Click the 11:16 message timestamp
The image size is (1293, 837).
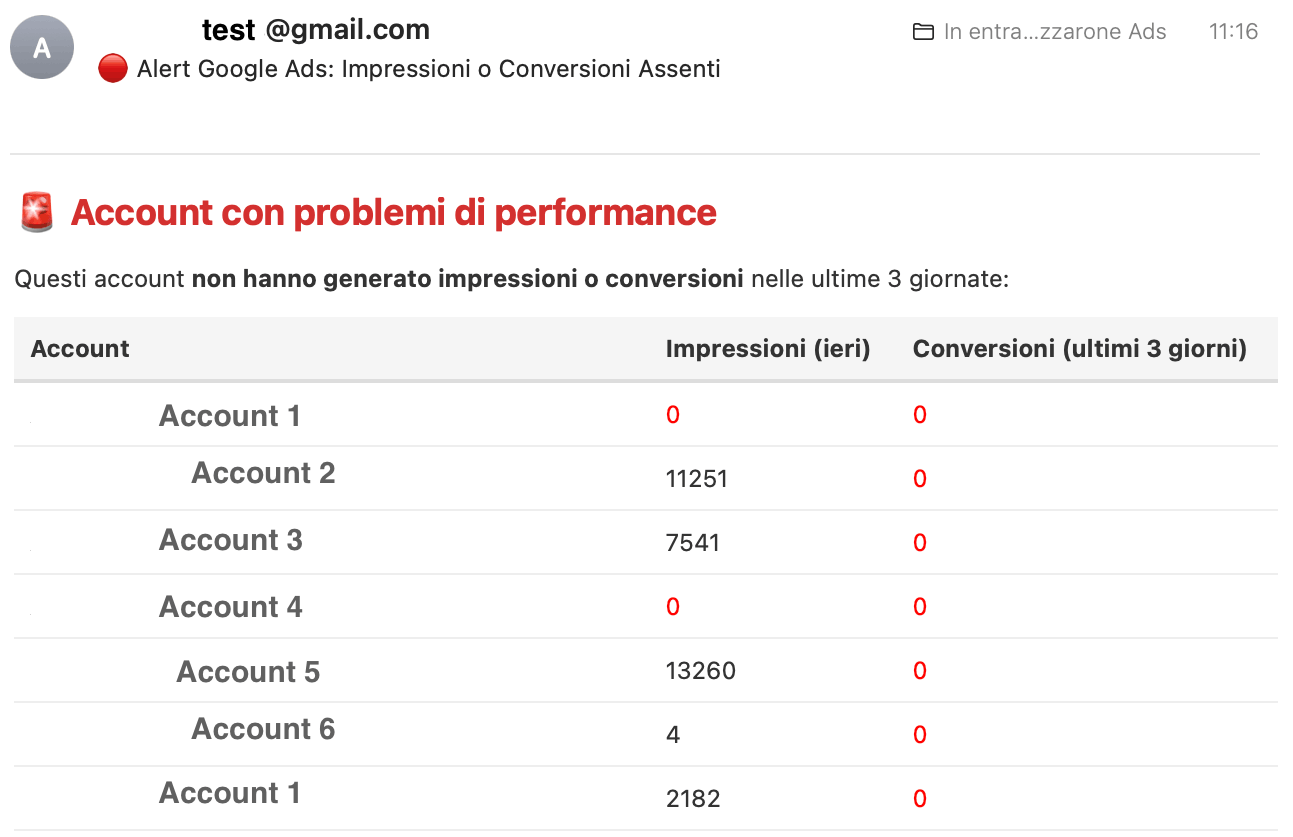(1232, 31)
